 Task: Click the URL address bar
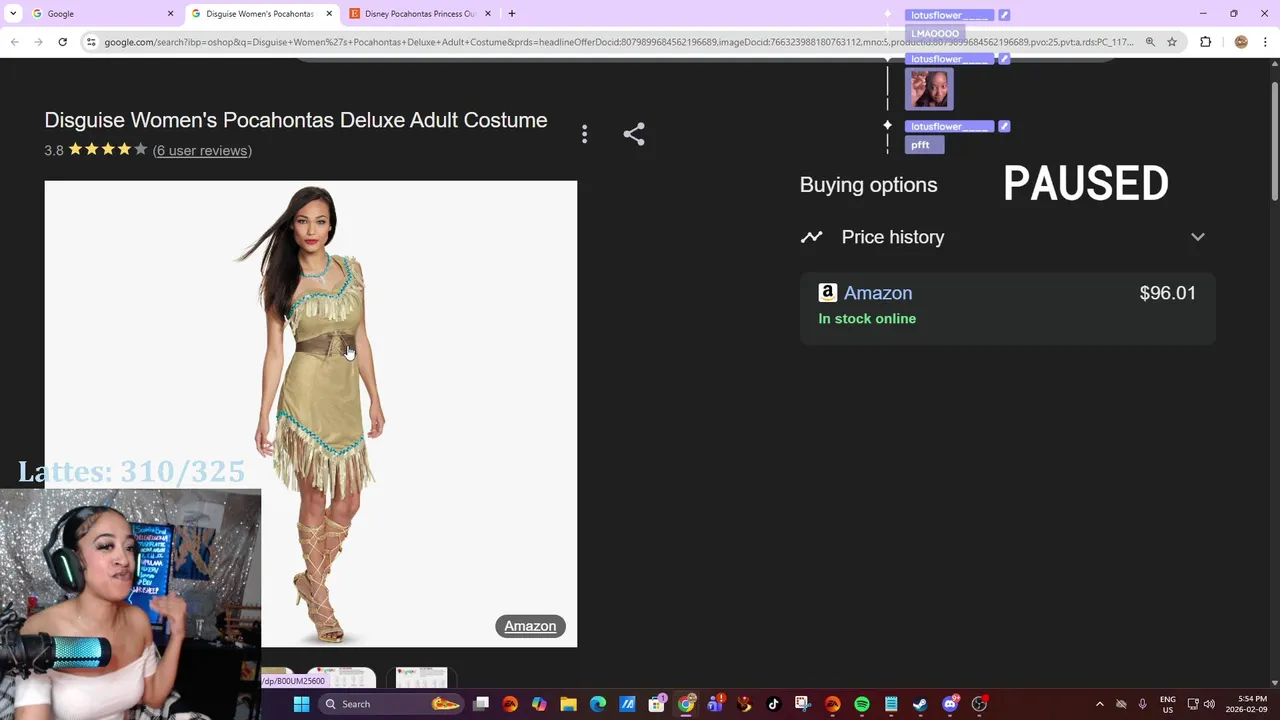click(618, 42)
